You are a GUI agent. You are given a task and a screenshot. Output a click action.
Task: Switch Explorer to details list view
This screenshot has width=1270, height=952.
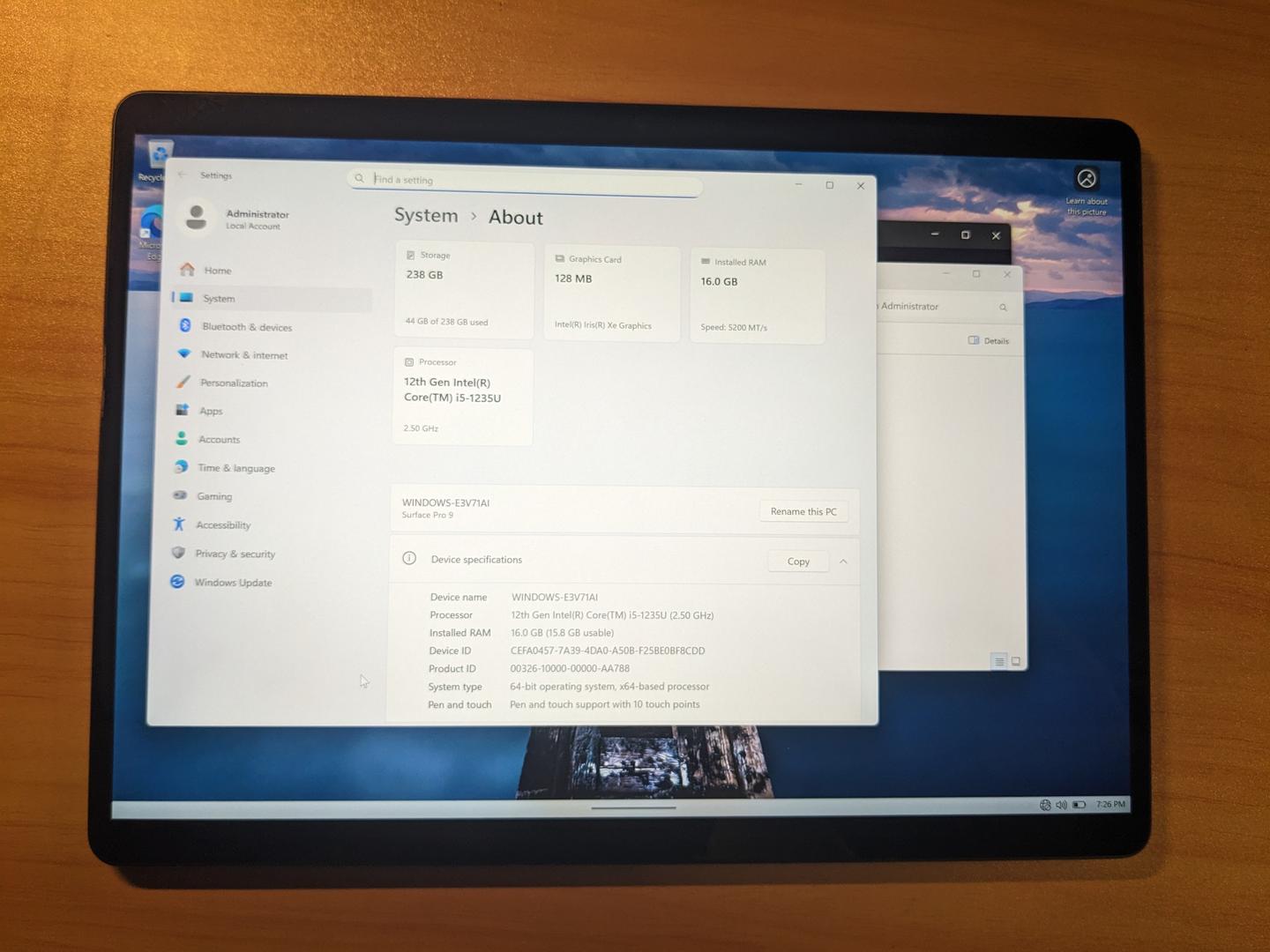998,661
